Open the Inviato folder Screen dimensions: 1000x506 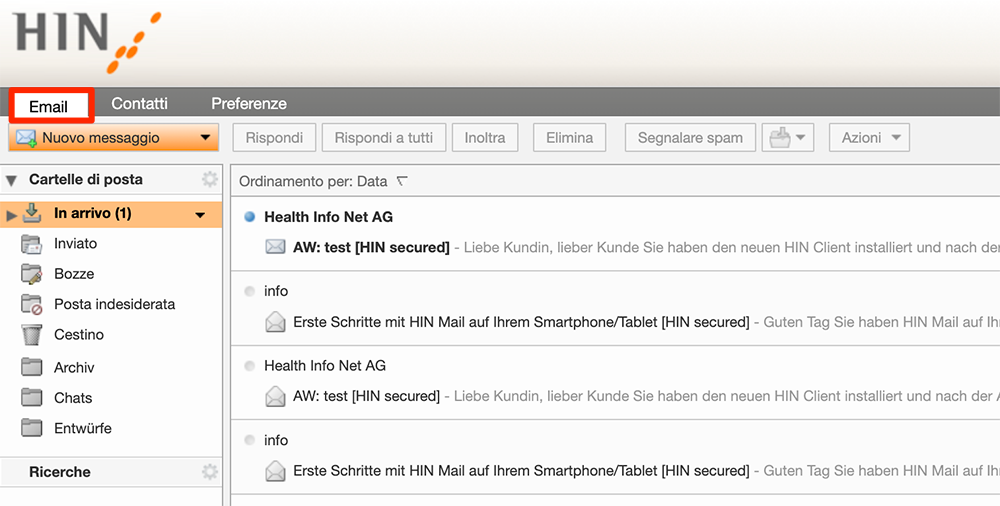[75, 244]
